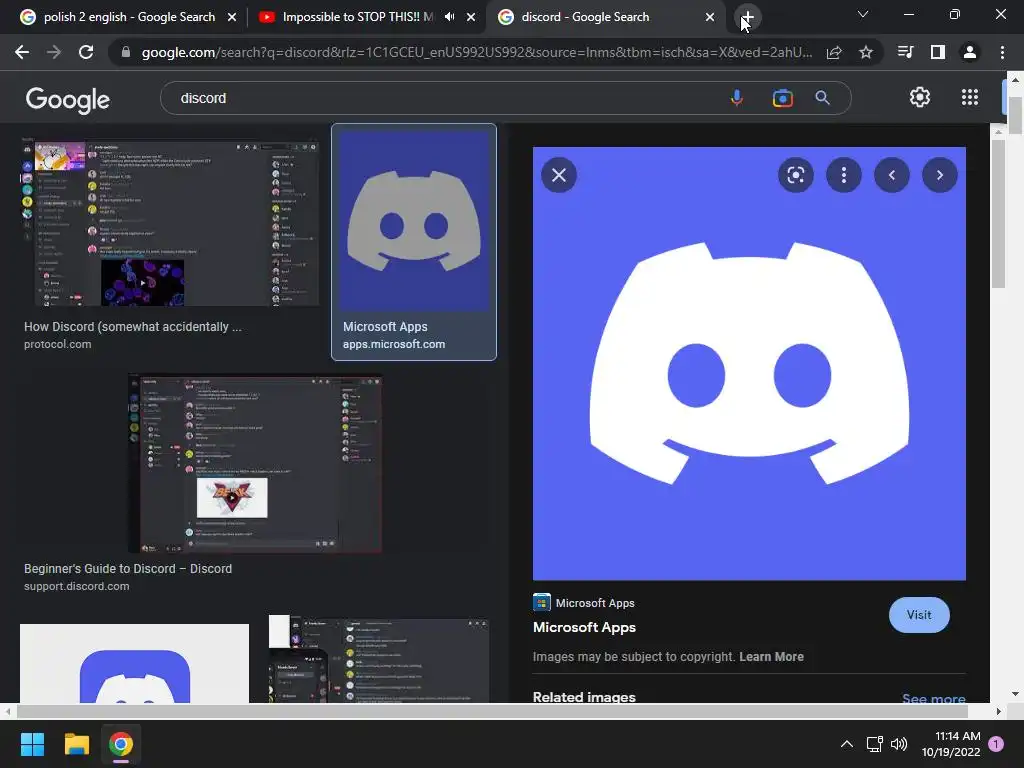Click the page vertical scrollbar thumb
Viewport: 1024px width, 768px height.
pos(1014,116)
